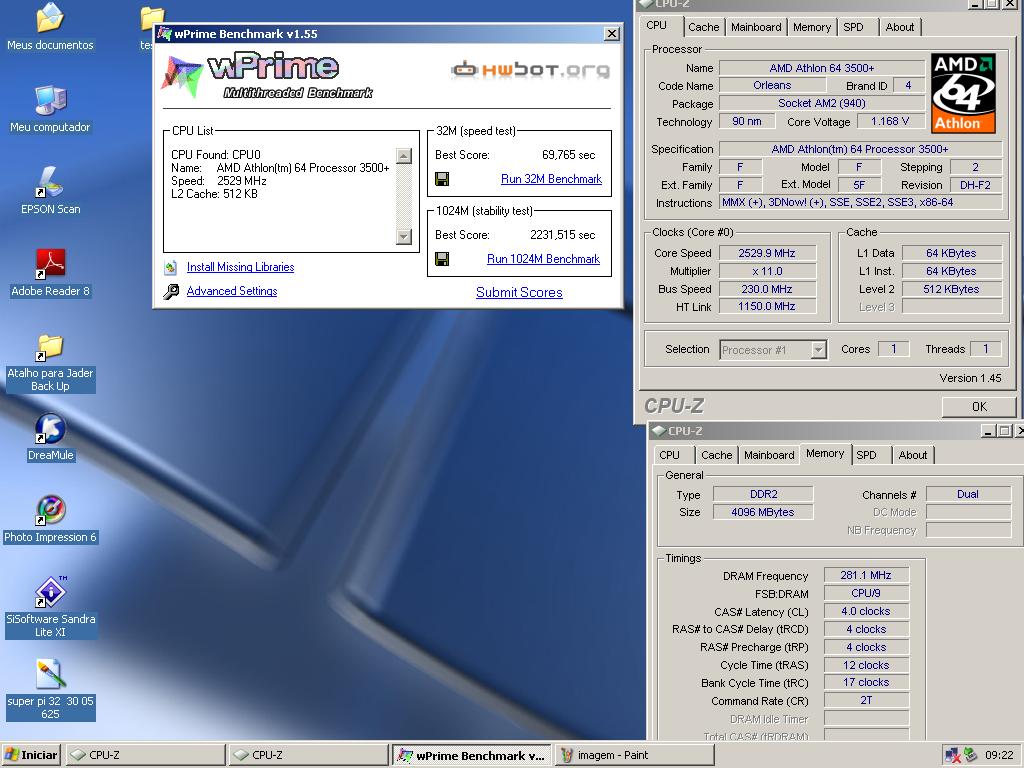Click Bus Speed value 230.0 MHz
The width and height of the screenshot is (1024, 768).
pyautogui.click(x=767, y=289)
